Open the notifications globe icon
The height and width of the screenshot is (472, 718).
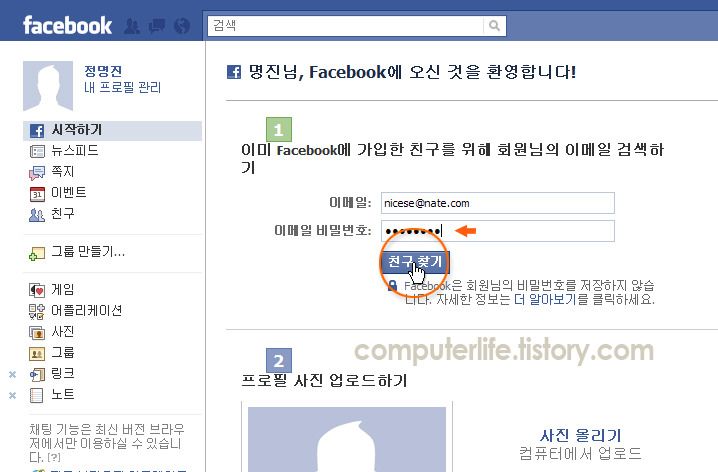(x=182, y=26)
